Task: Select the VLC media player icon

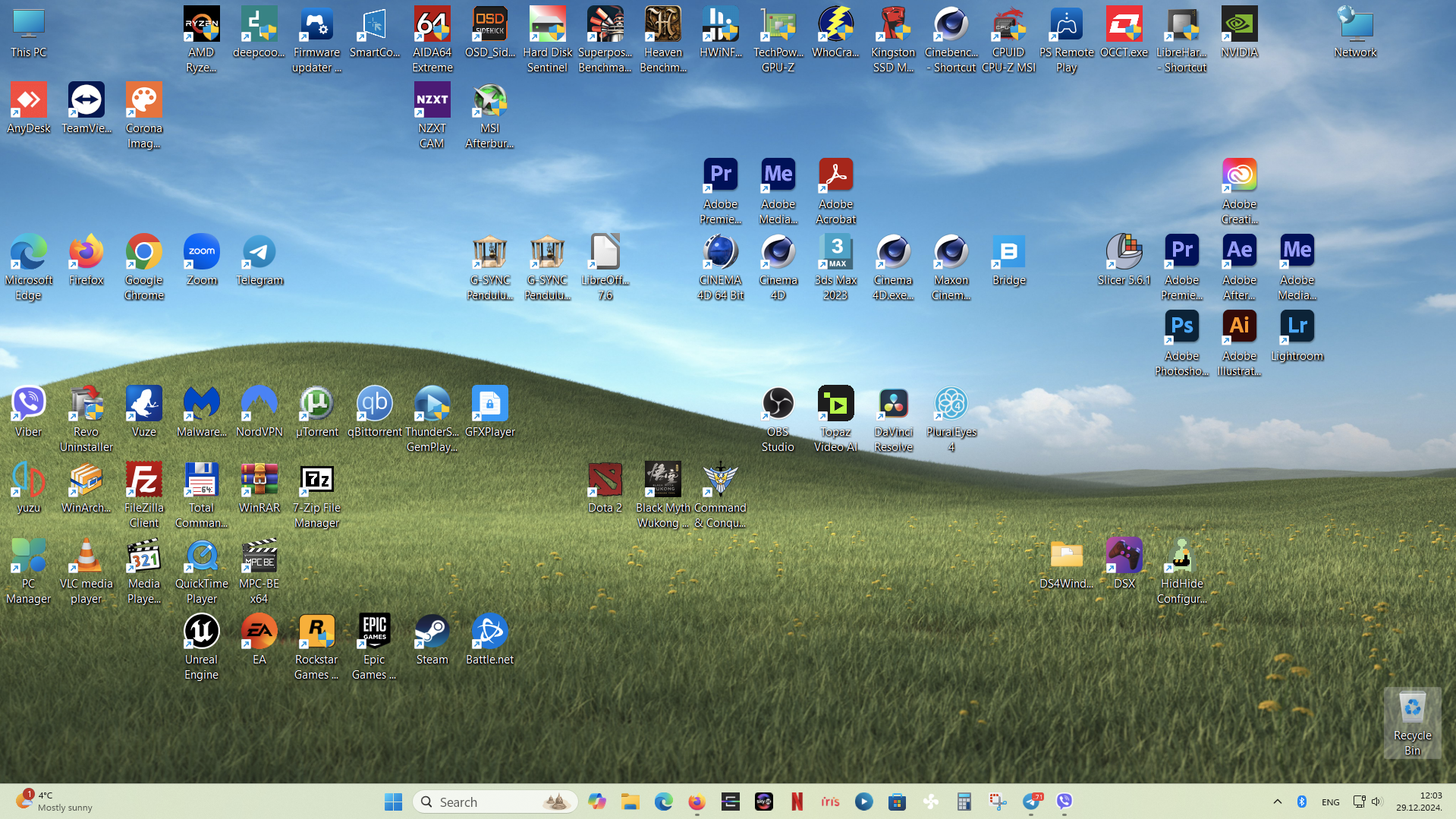Action: pyautogui.click(x=86, y=556)
